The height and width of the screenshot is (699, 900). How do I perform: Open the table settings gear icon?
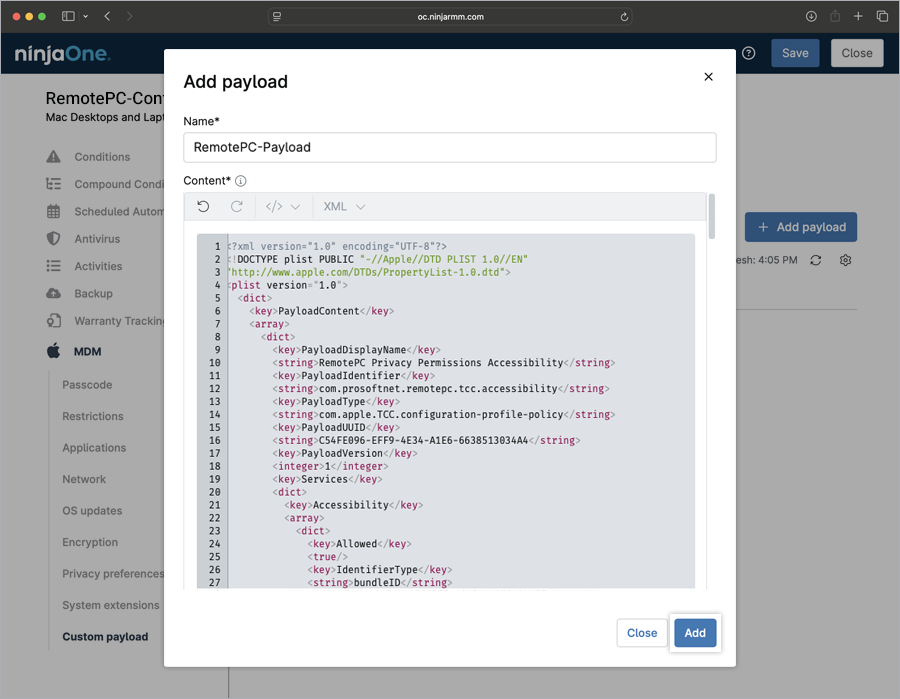coord(846,260)
